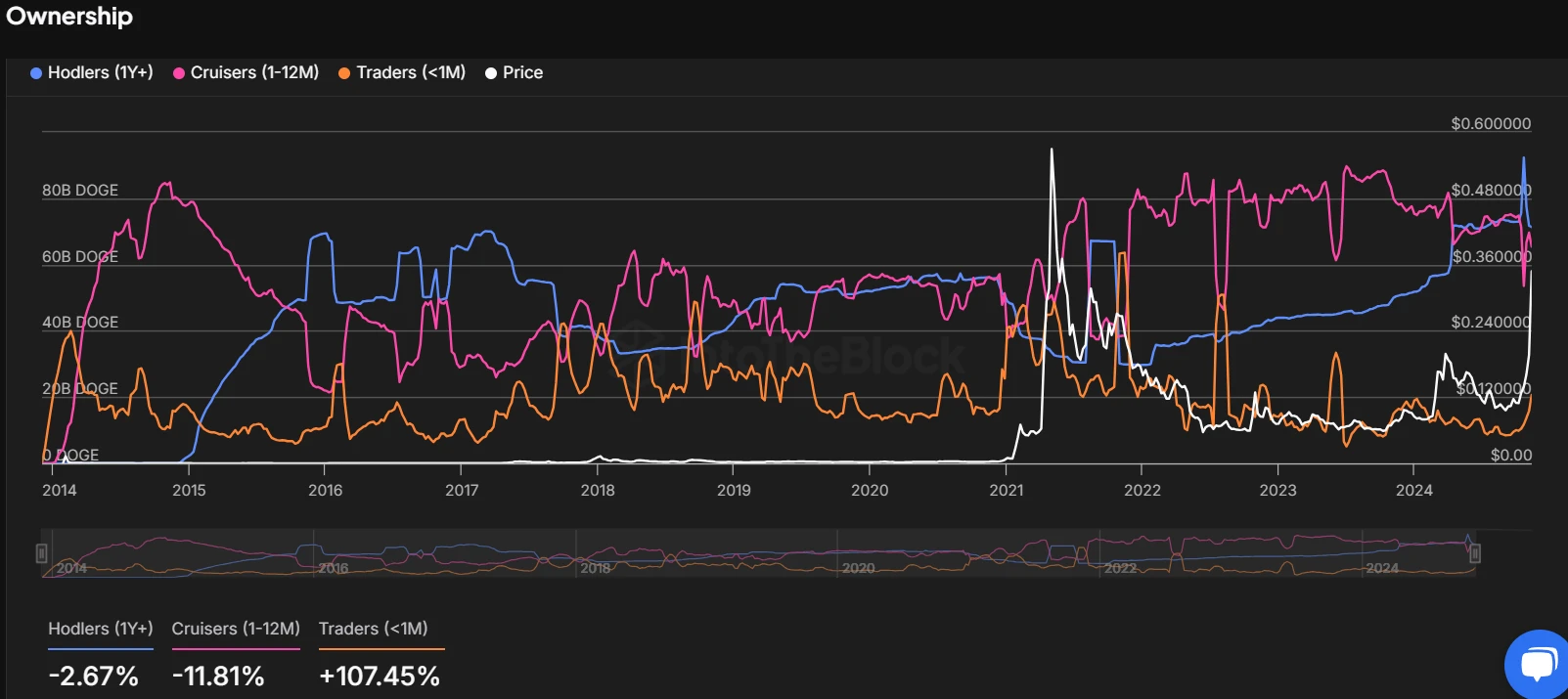Image resolution: width=1568 pixels, height=699 pixels.
Task: Click the blue Hodlers legend dot
Action: (36, 73)
